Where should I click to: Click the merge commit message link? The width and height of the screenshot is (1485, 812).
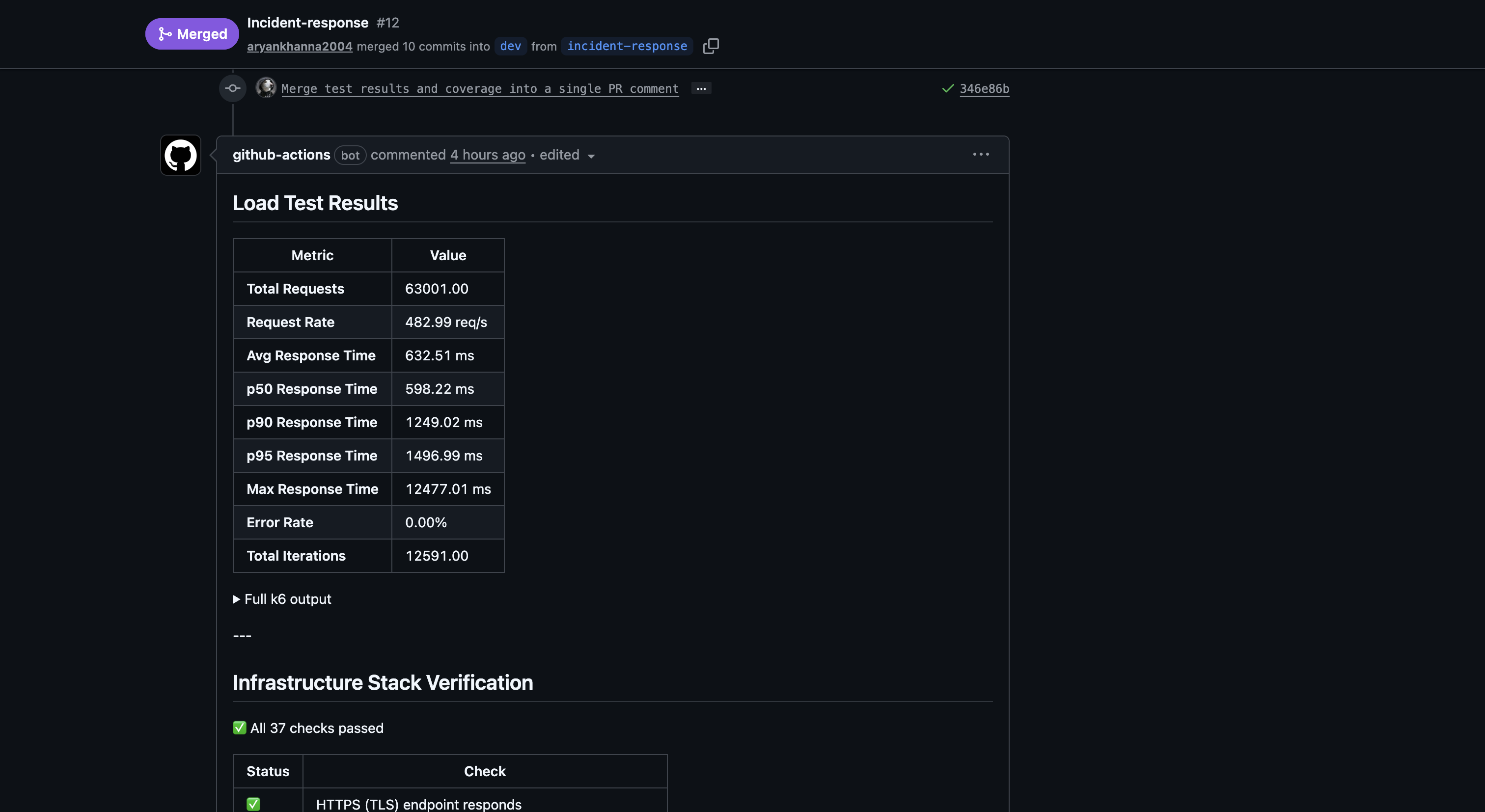(x=479, y=89)
